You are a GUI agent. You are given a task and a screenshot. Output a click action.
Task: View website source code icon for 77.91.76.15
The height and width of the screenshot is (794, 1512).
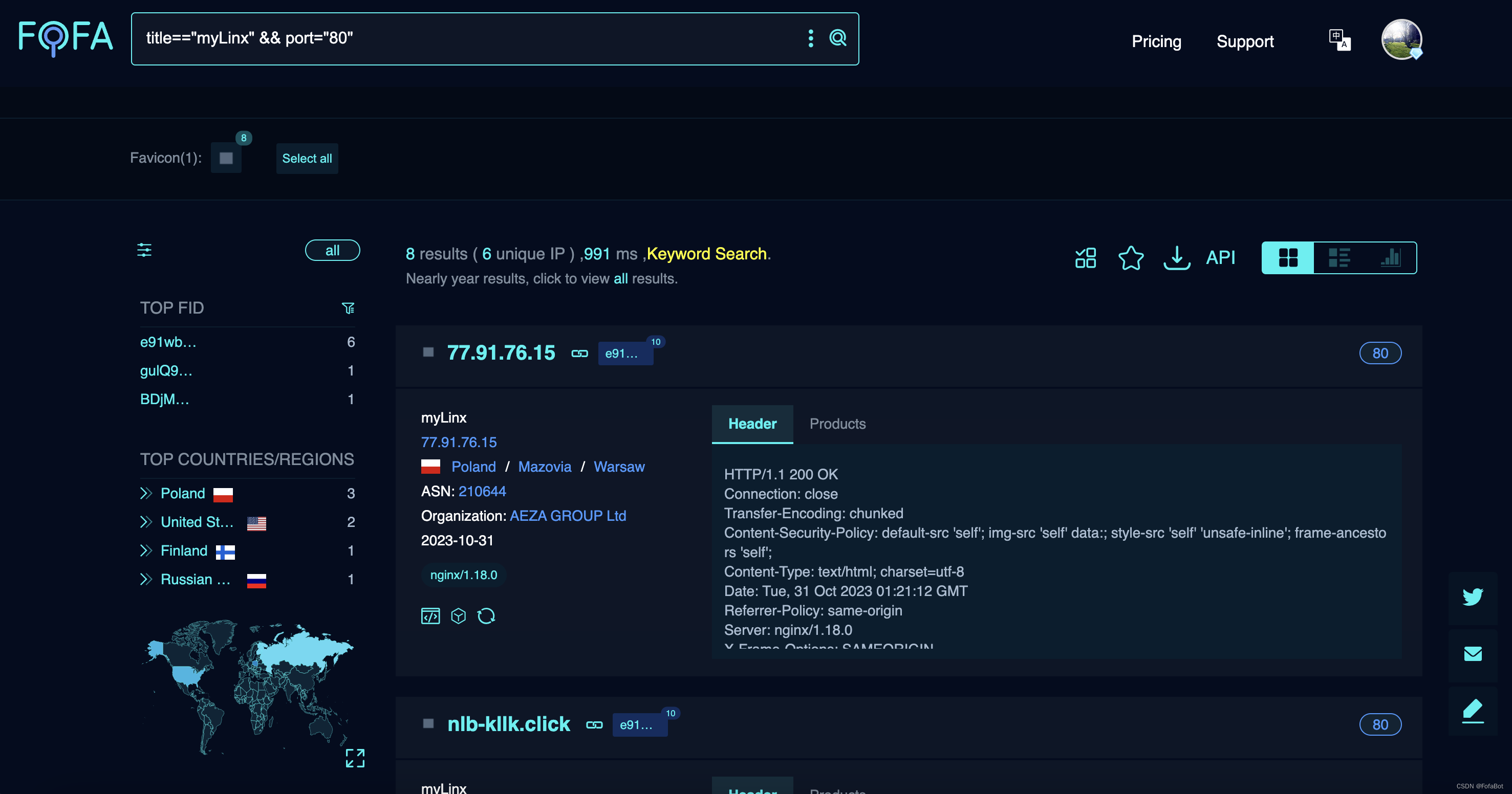[430, 616]
